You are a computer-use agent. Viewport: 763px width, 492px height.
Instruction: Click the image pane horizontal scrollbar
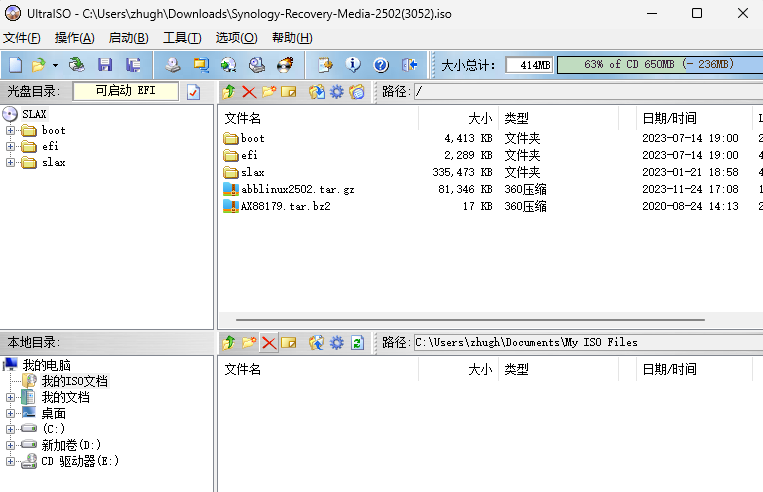tap(470, 320)
